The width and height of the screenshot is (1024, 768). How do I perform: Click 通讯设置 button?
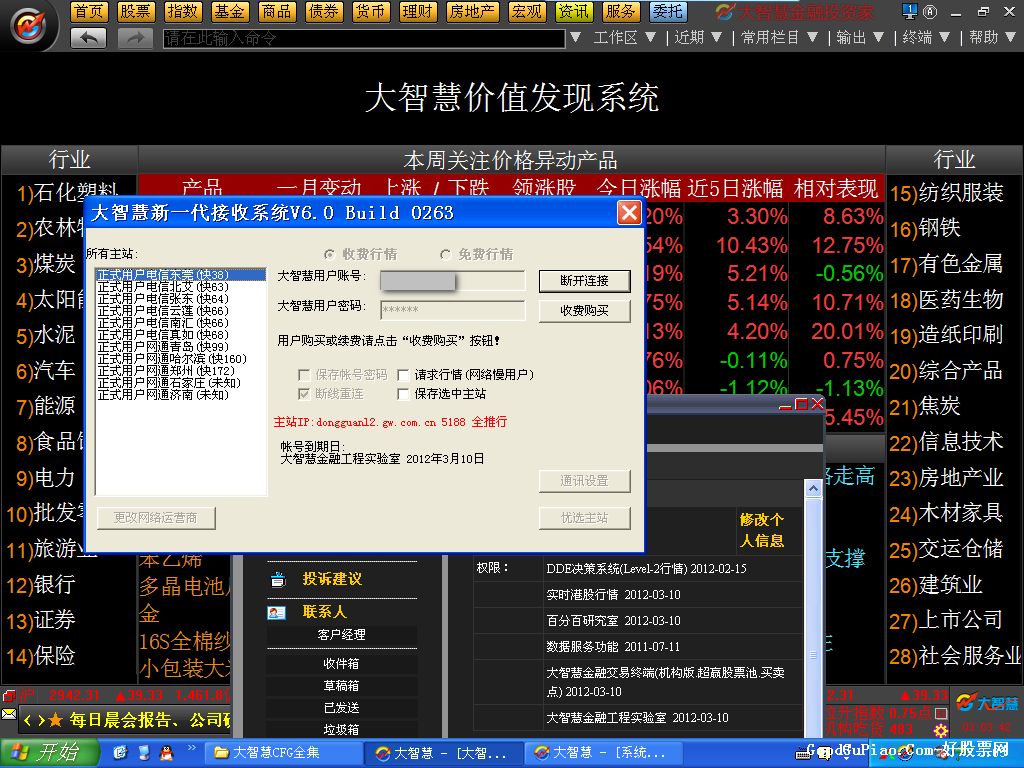point(584,481)
